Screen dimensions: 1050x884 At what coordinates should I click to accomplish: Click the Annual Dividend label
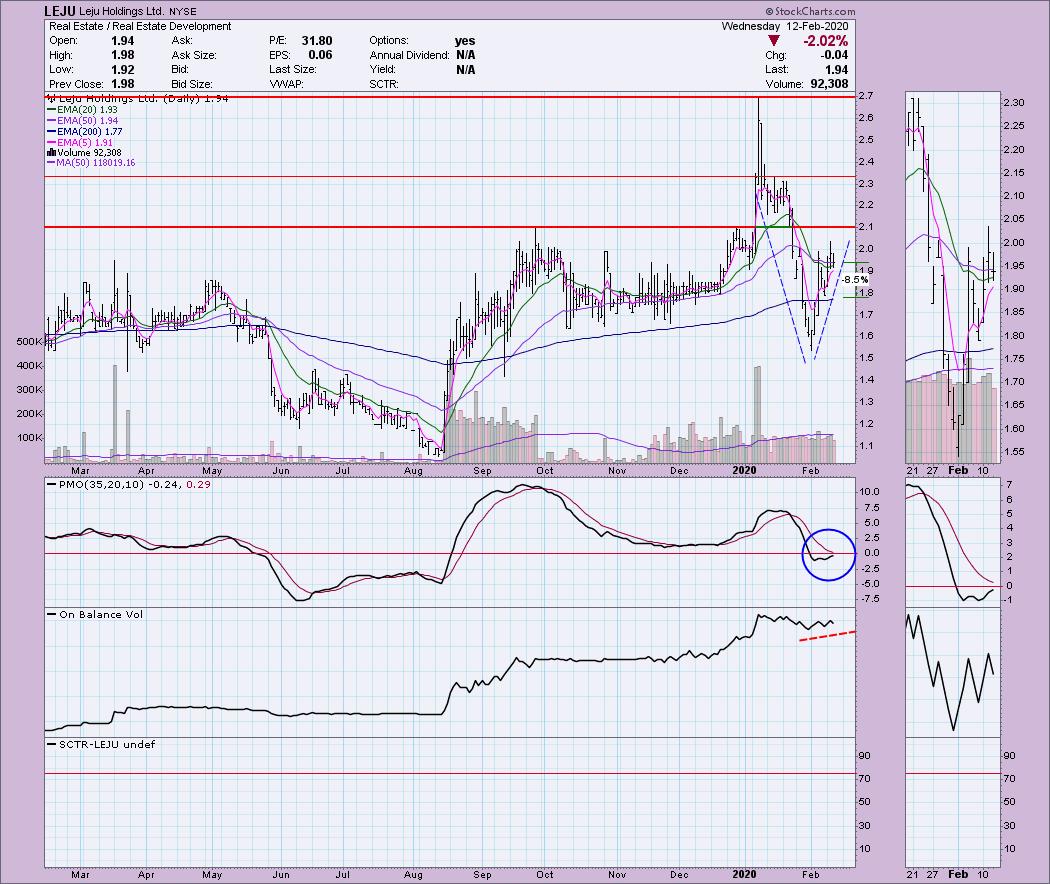[x=409, y=55]
